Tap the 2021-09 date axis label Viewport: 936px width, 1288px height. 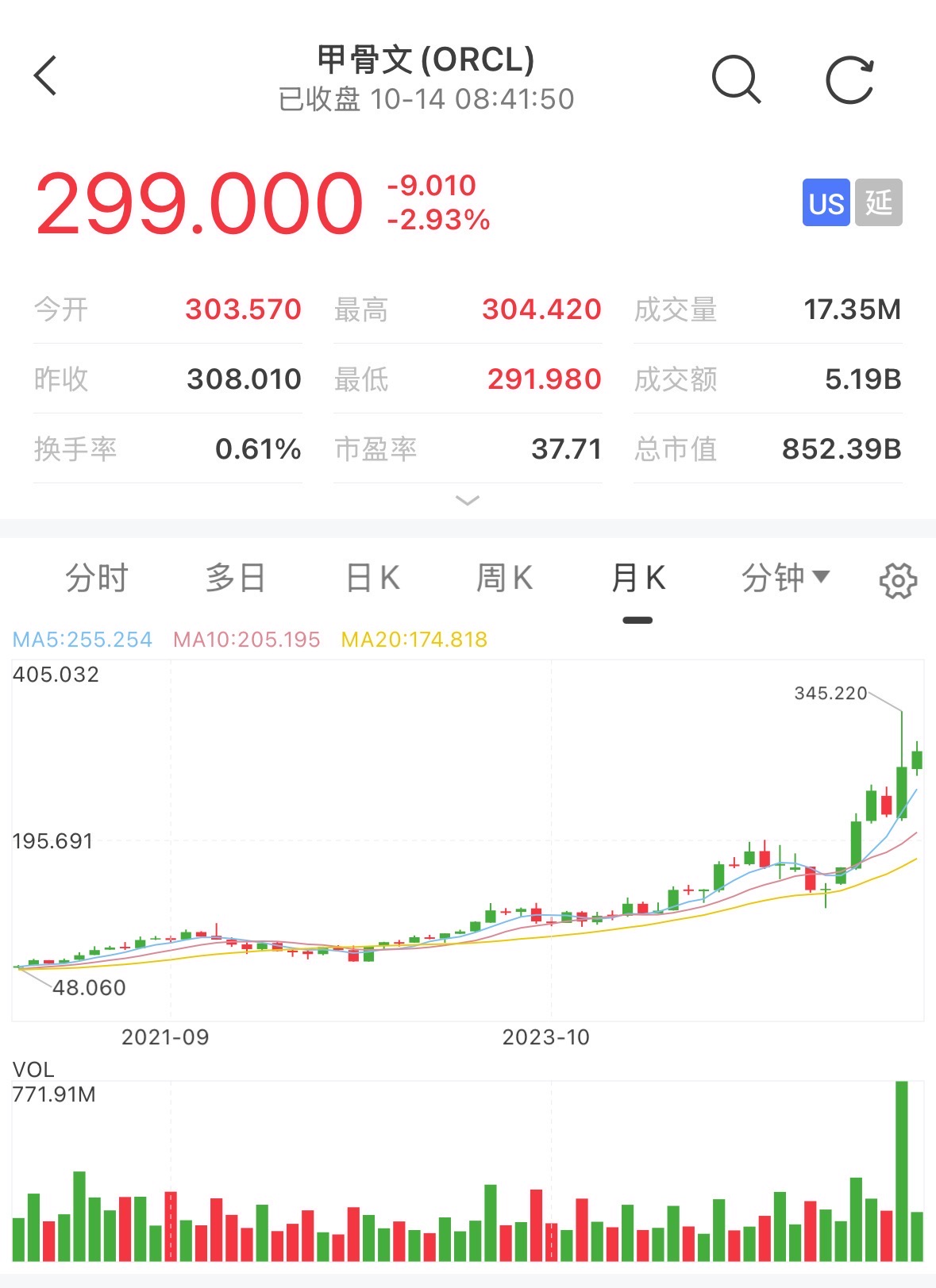click(165, 1037)
